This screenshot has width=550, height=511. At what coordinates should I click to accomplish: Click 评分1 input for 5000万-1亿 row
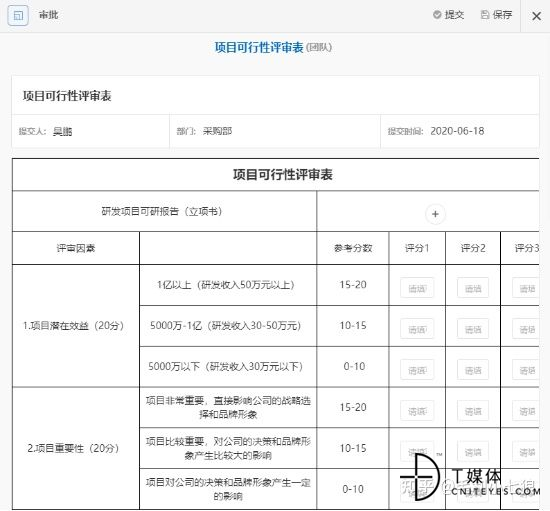click(x=417, y=329)
